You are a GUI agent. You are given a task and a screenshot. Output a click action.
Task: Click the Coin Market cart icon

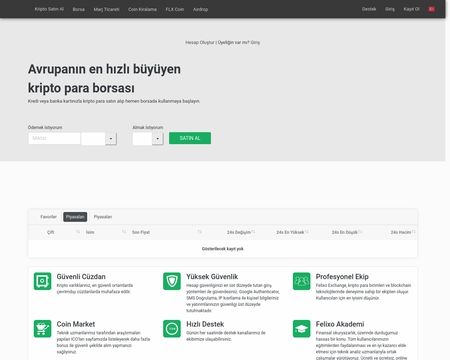pyautogui.click(x=42, y=329)
